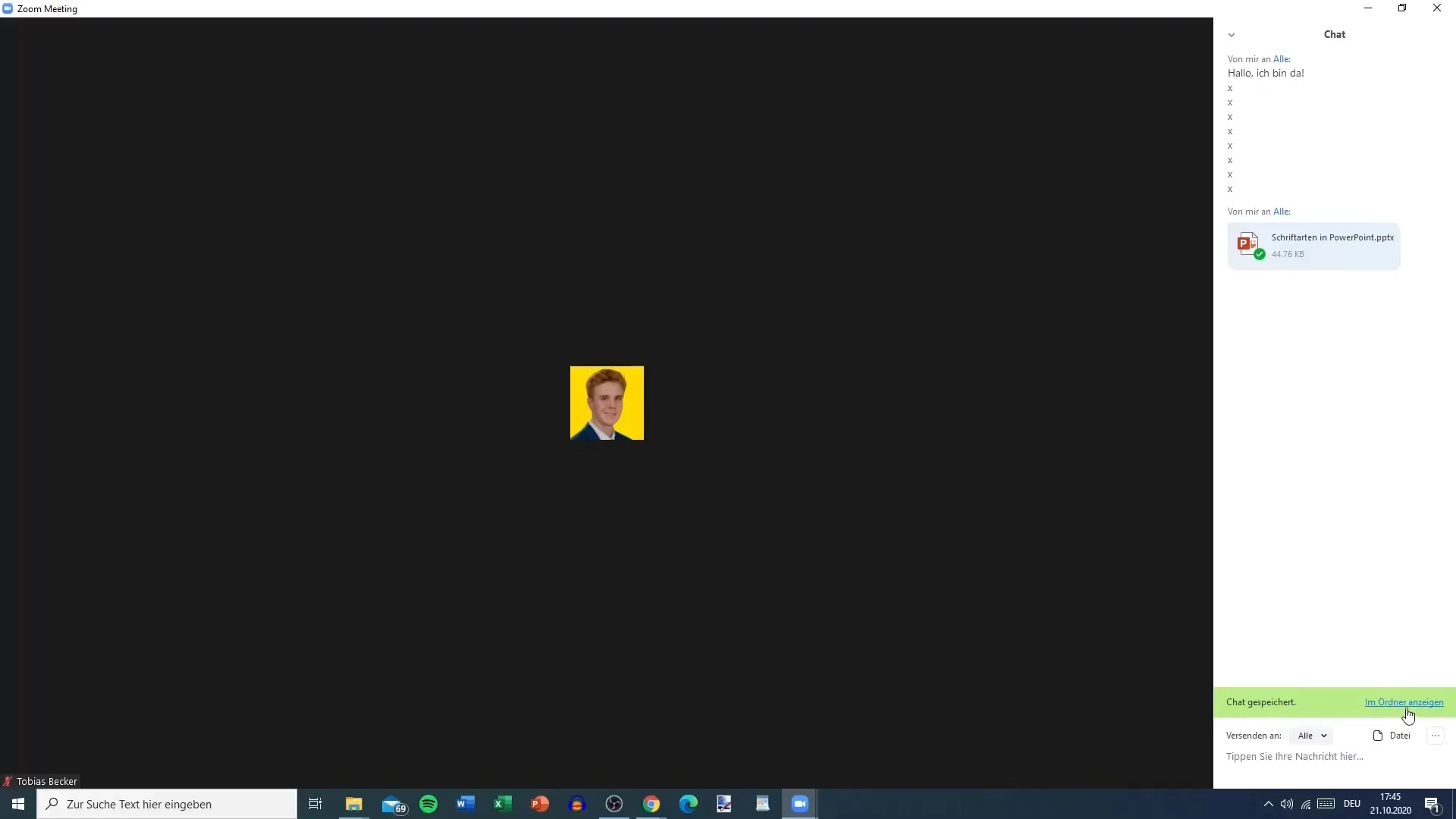Select Tobias Becker participant profile picture

coord(607,403)
